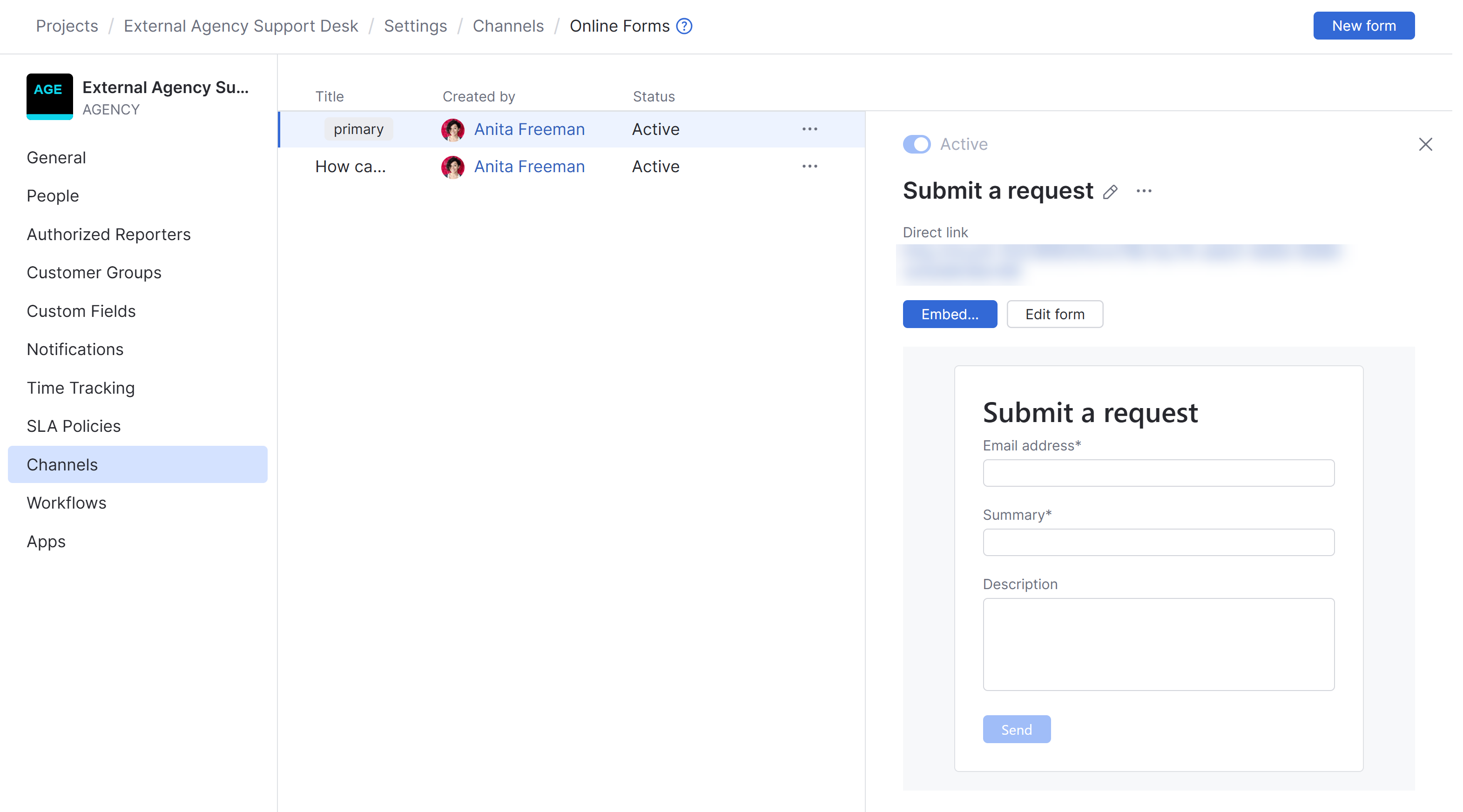Open Workflows in sidebar
The image size is (1463, 812).
67,503
